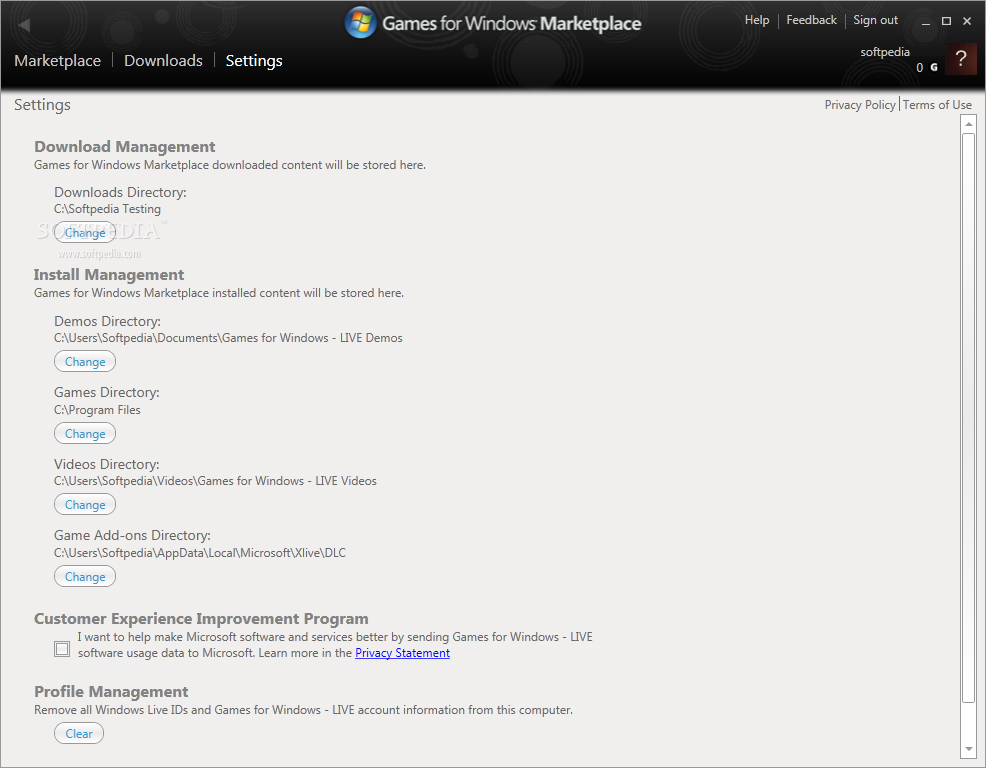Click the gamerscore value 0
The image size is (986, 768).
[920, 67]
